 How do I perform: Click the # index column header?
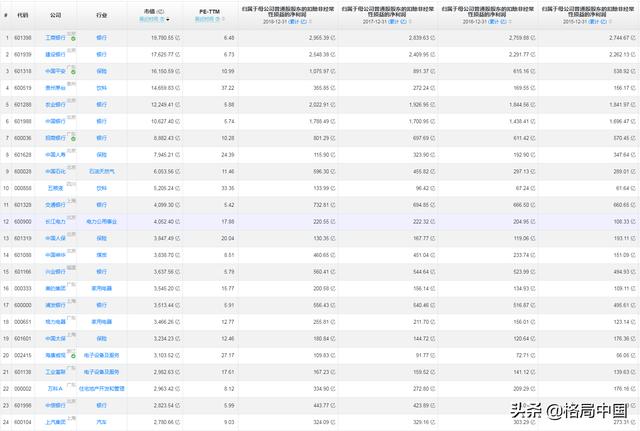pos(6,15)
